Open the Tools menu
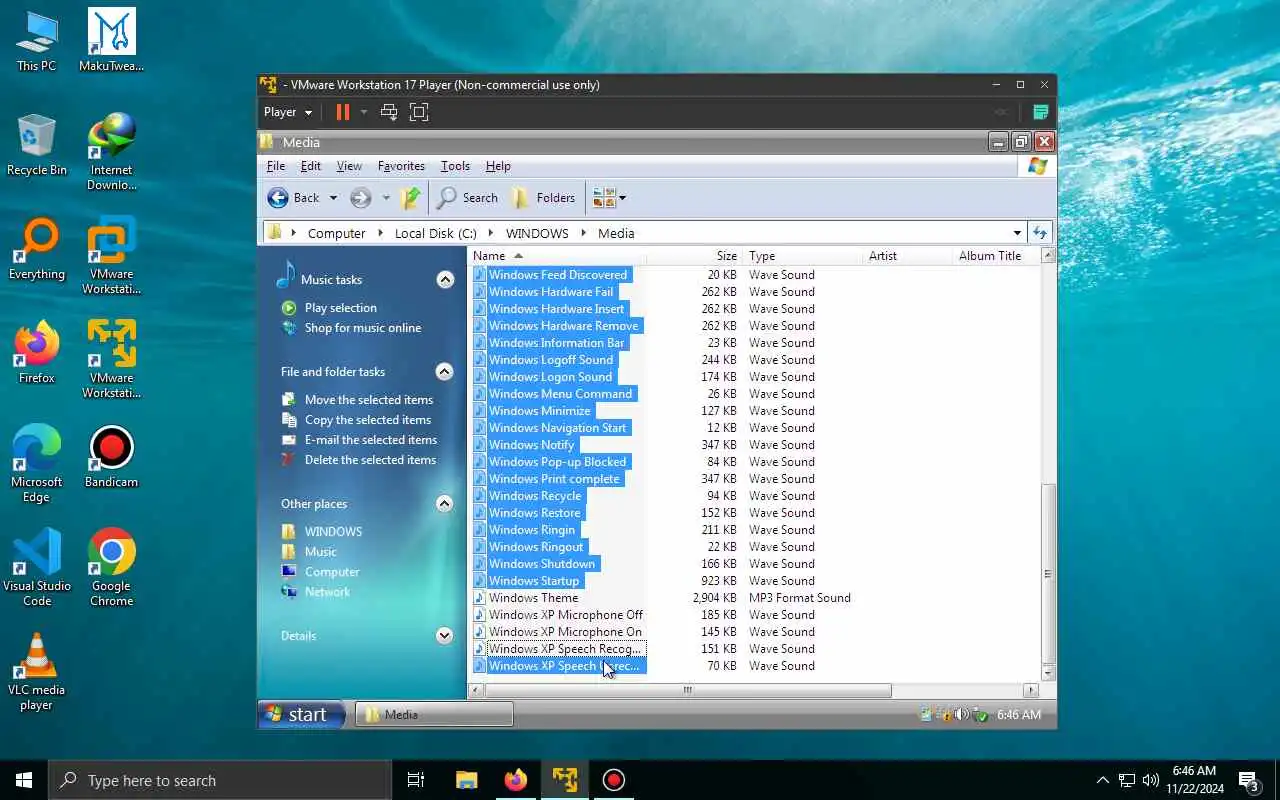 pyautogui.click(x=455, y=166)
